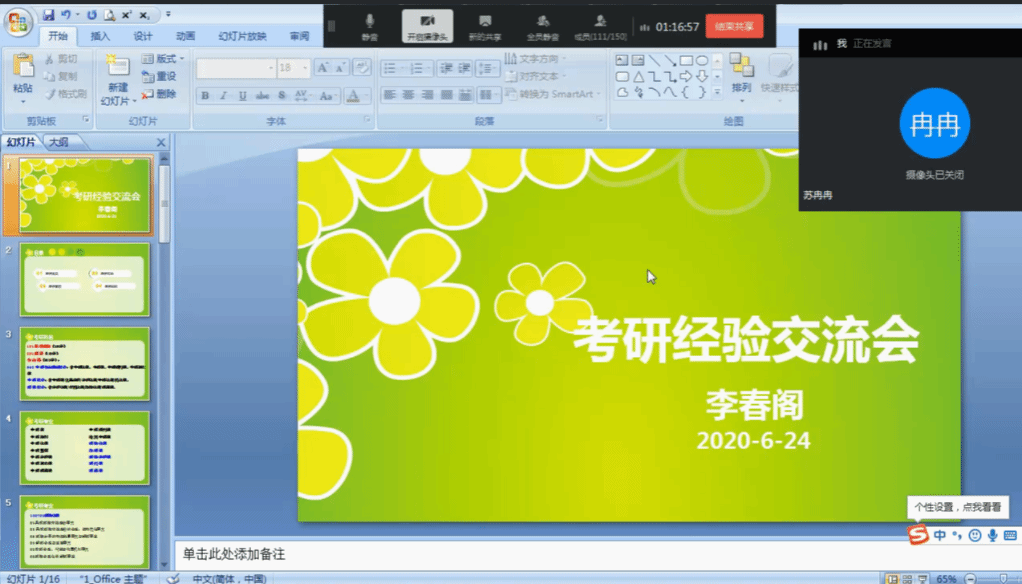Select the strikethrough text icon
The image size is (1022, 584).
click(x=260, y=96)
